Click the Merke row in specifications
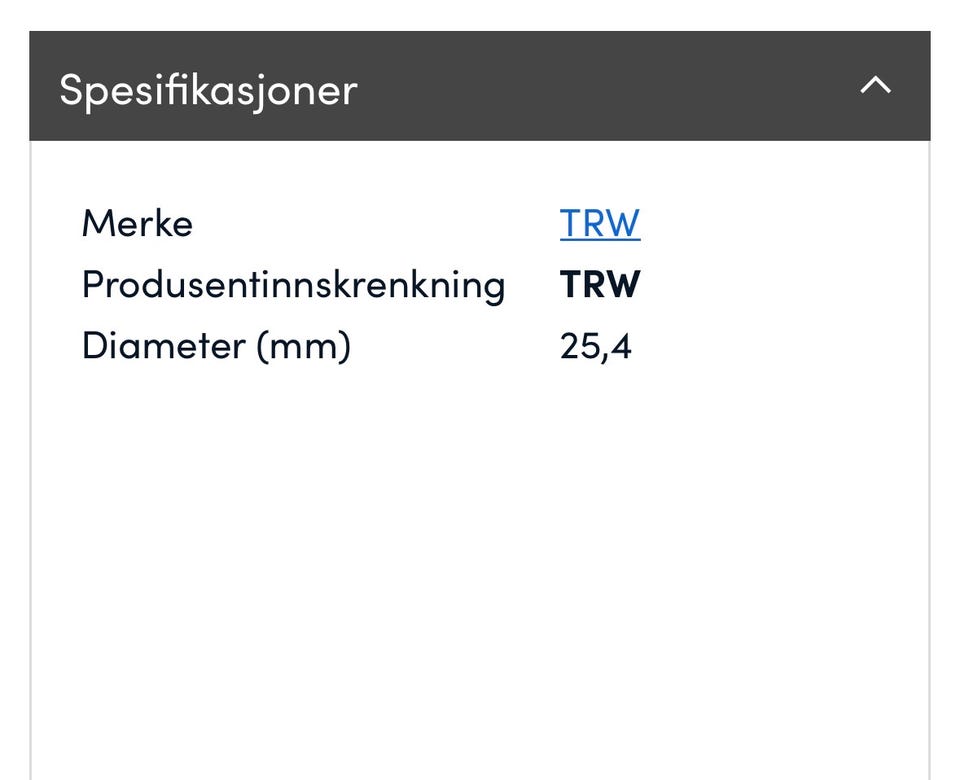The image size is (960, 780). [x=480, y=223]
